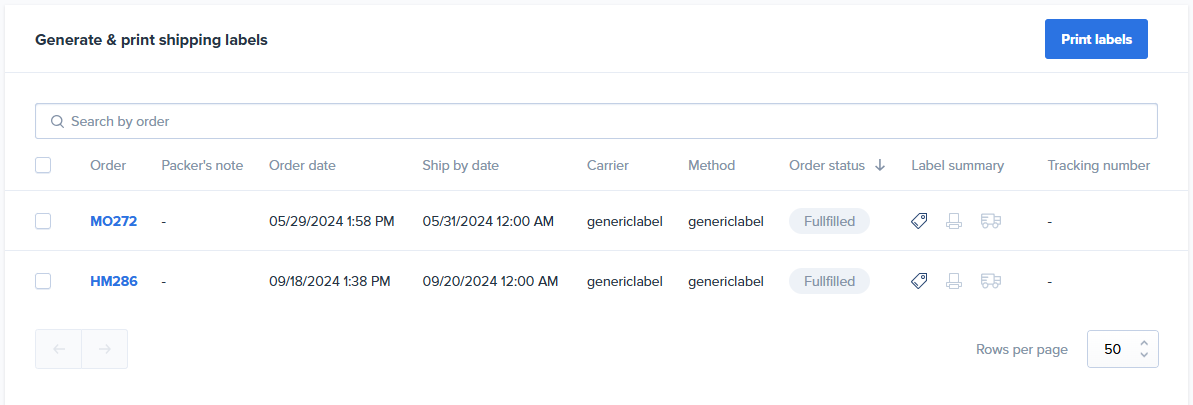Sort table by Order date column
The width and height of the screenshot is (1193, 405).
pyautogui.click(x=302, y=165)
